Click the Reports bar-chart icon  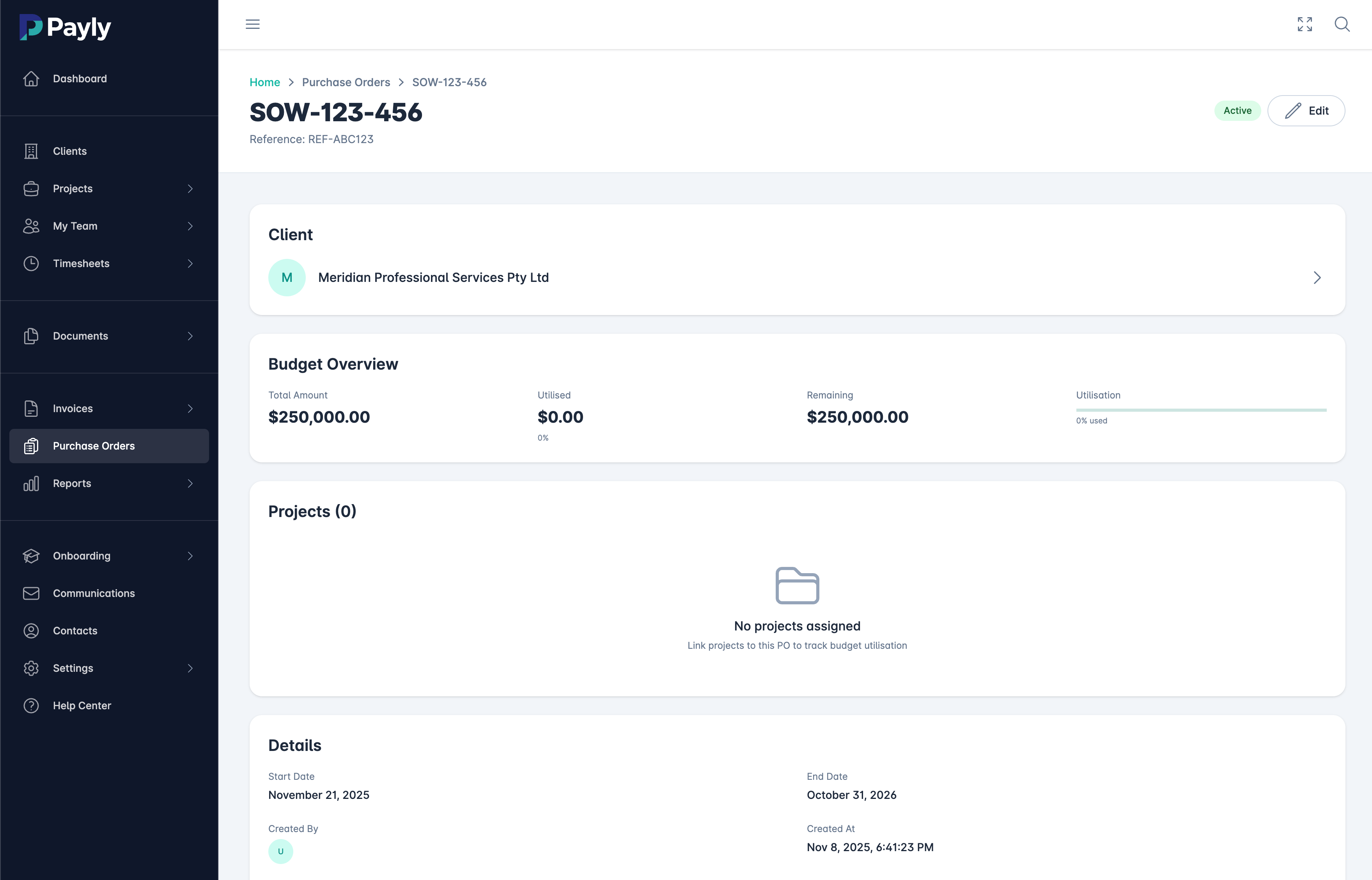pos(32,483)
